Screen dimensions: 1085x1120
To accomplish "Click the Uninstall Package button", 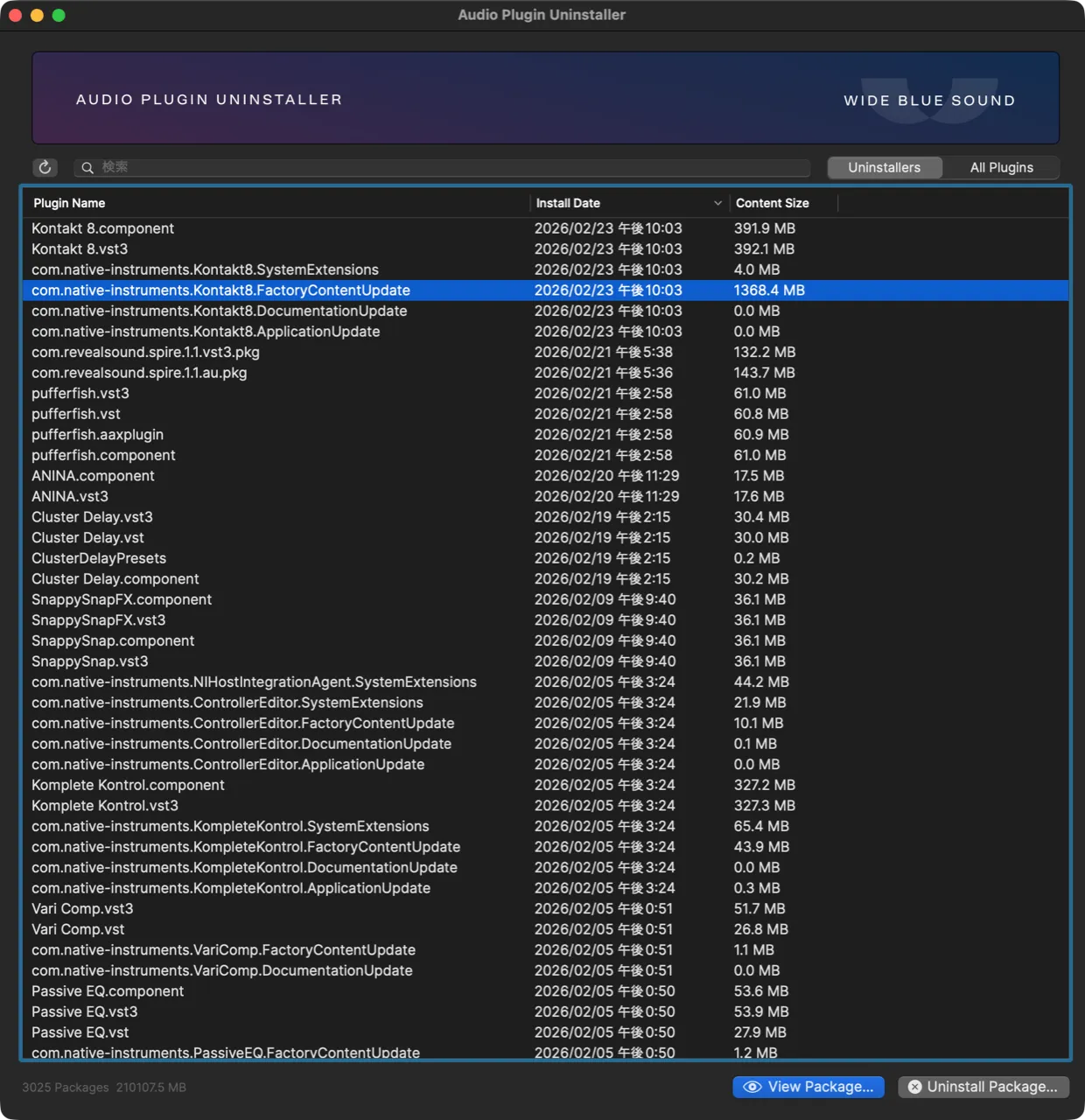I will [982, 1087].
